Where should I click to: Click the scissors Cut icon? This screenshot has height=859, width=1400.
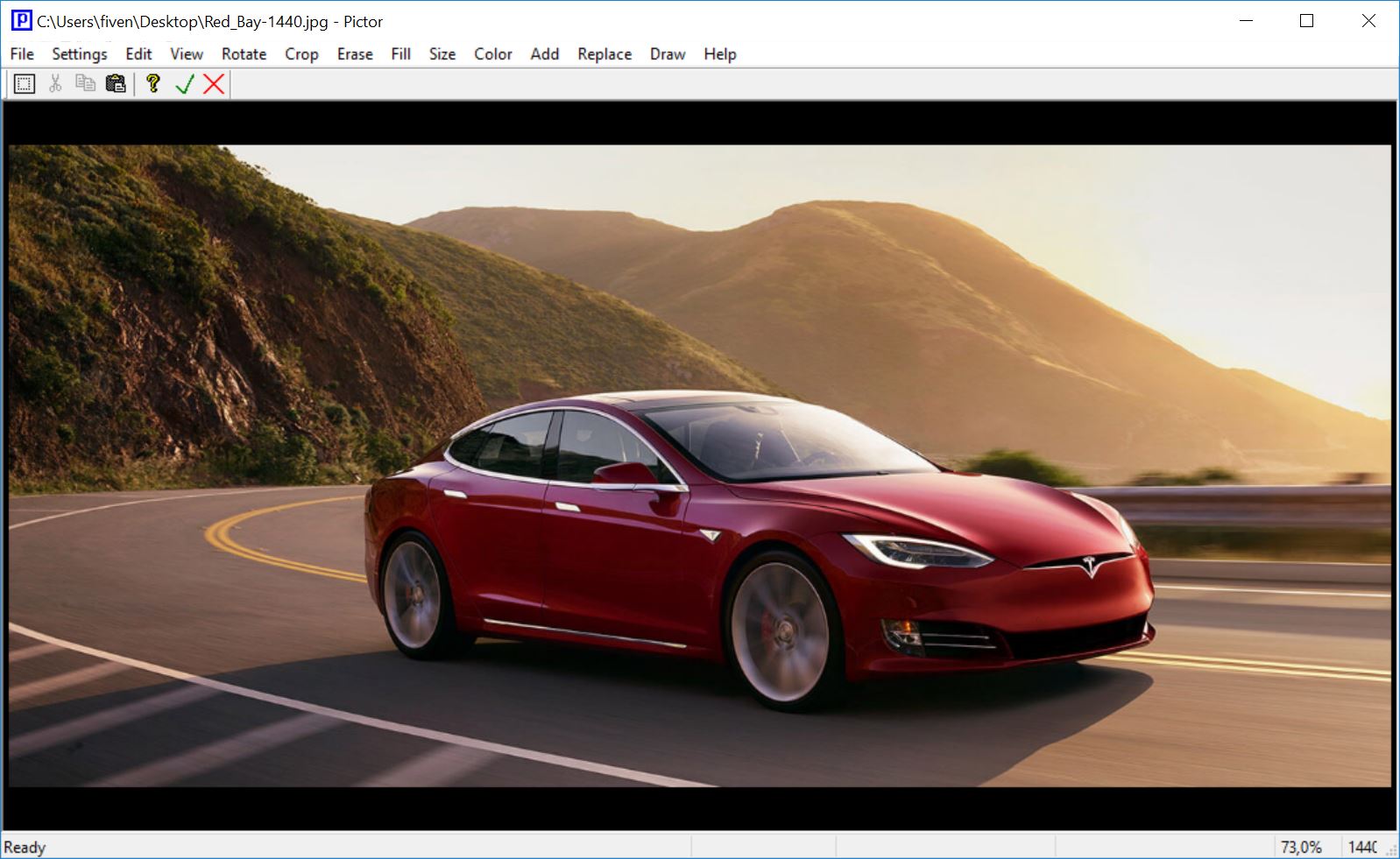point(55,84)
